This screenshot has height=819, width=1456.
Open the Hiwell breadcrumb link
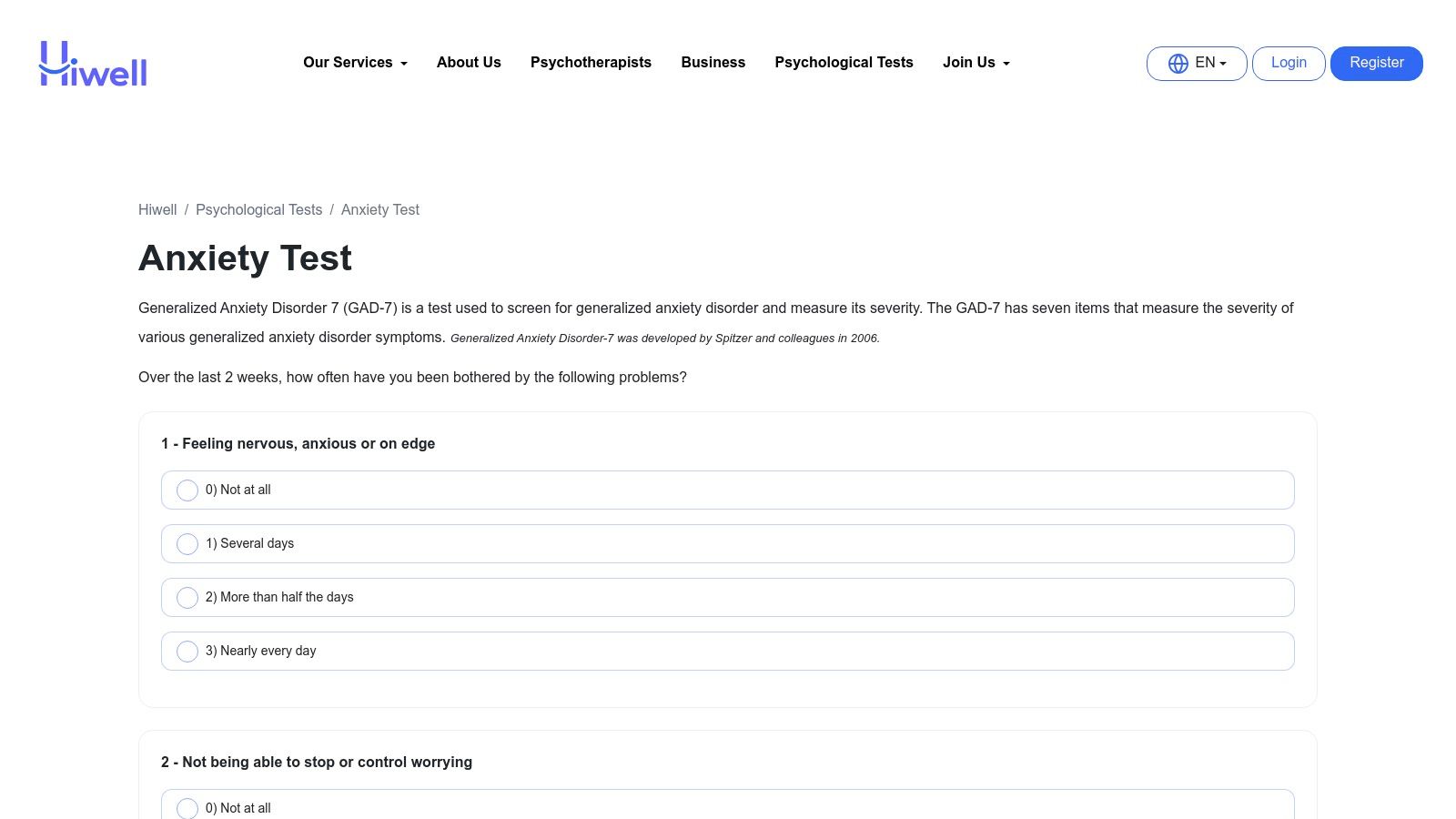point(157,209)
